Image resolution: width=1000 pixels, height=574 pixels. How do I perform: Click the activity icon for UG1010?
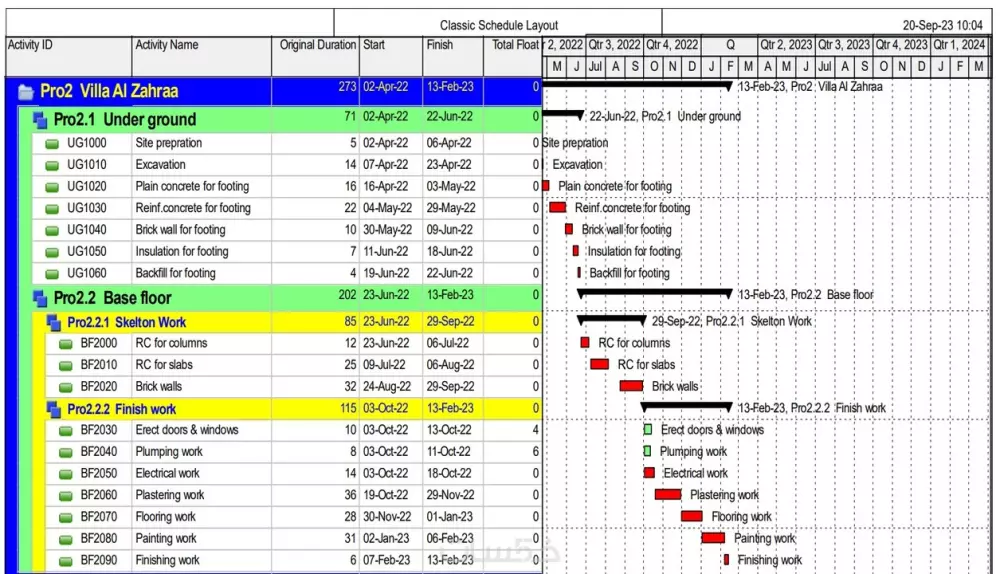pos(52,165)
